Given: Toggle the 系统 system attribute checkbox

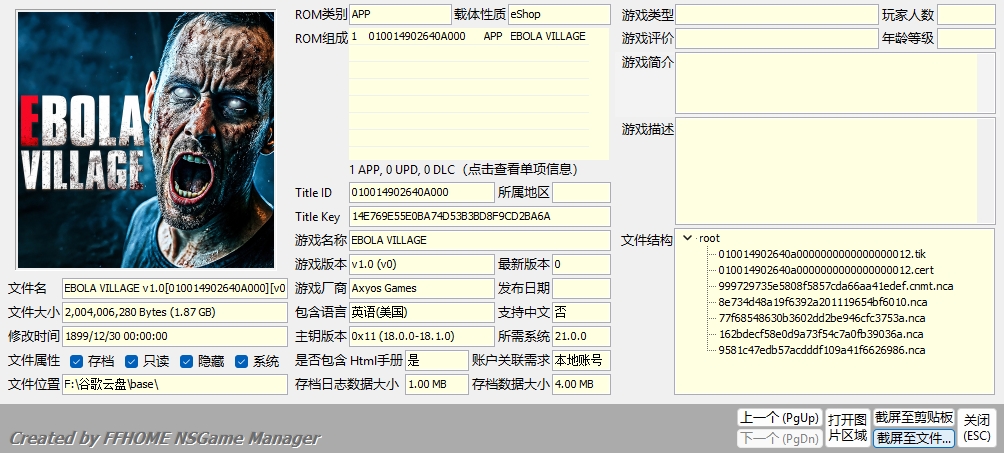Looking at the screenshot, I should click(x=242, y=361).
